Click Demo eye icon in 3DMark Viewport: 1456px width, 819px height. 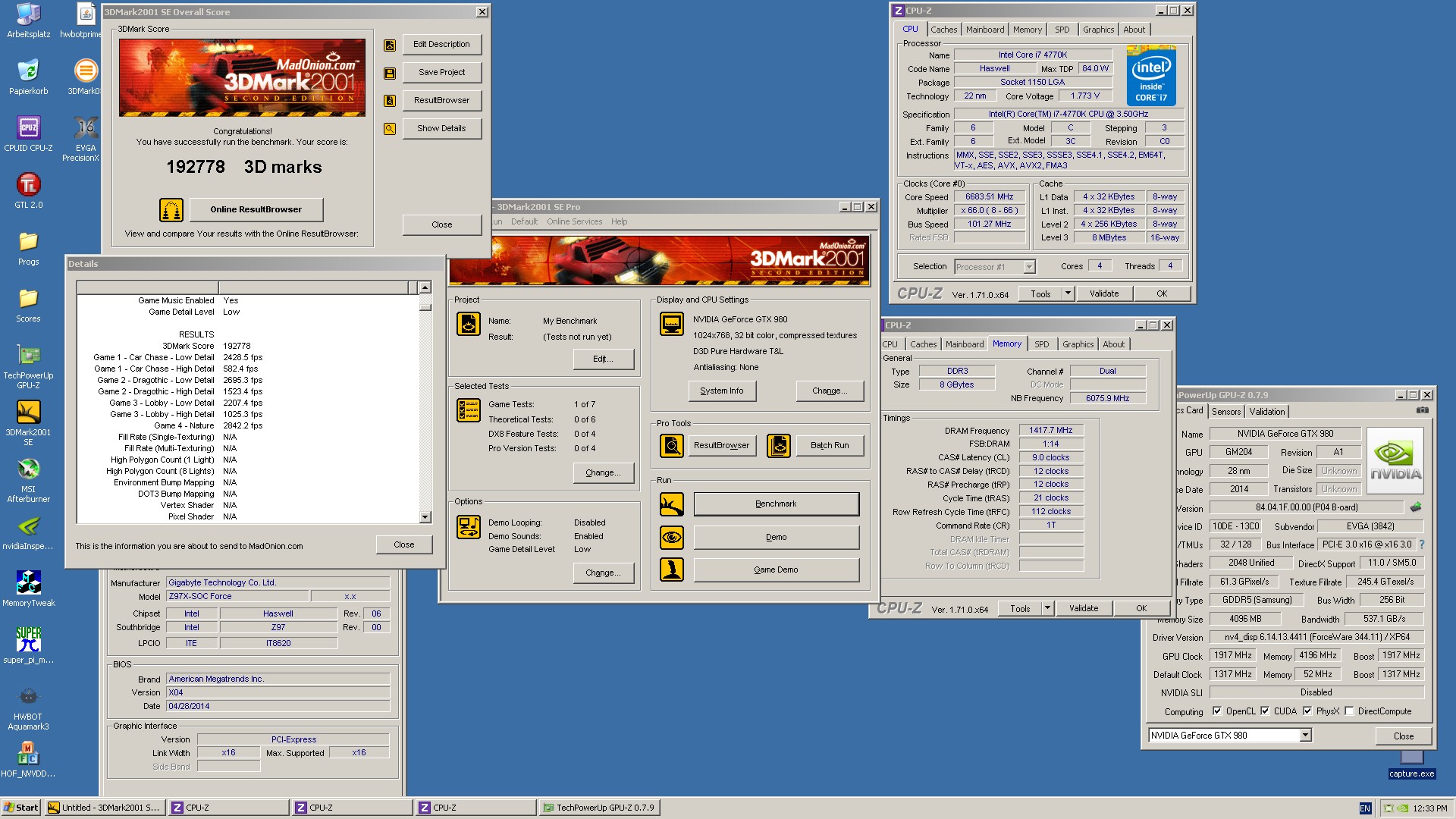(672, 538)
